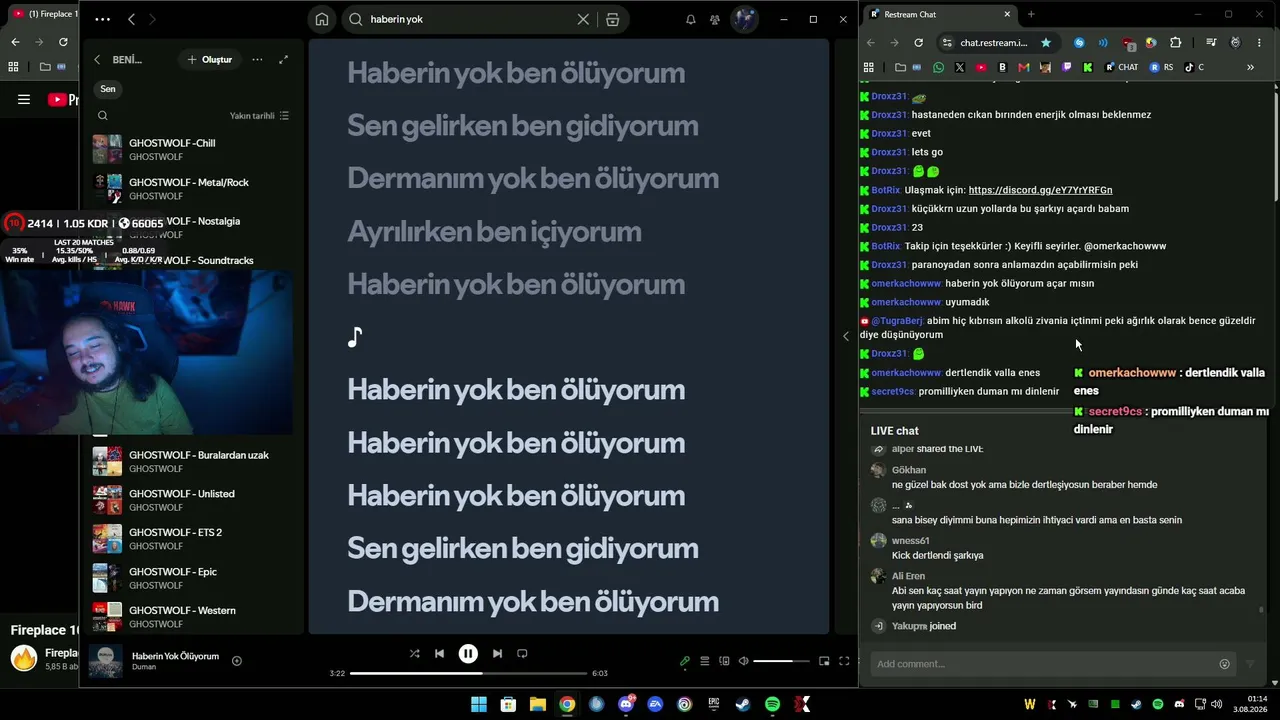
Task: Open GHOSTWOLF -Chill playlist
Action: [x=190, y=149]
